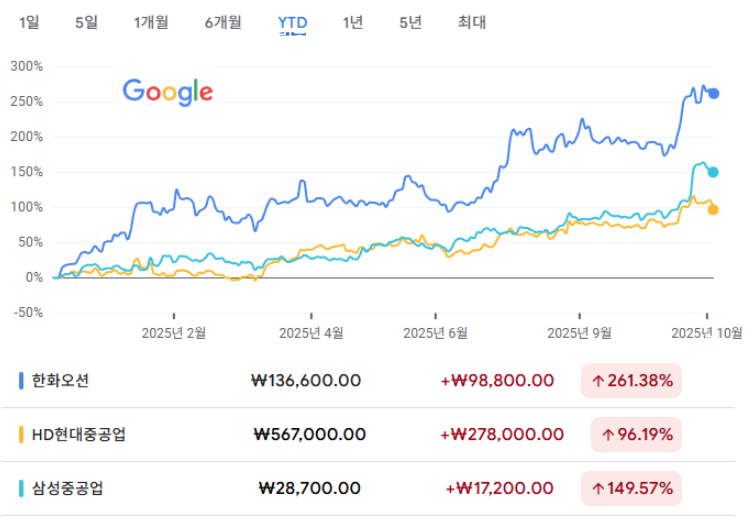This screenshot has width=755, height=523.
Task: Click the yellow HD현대중공업 legend color bar
Action: (22, 434)
